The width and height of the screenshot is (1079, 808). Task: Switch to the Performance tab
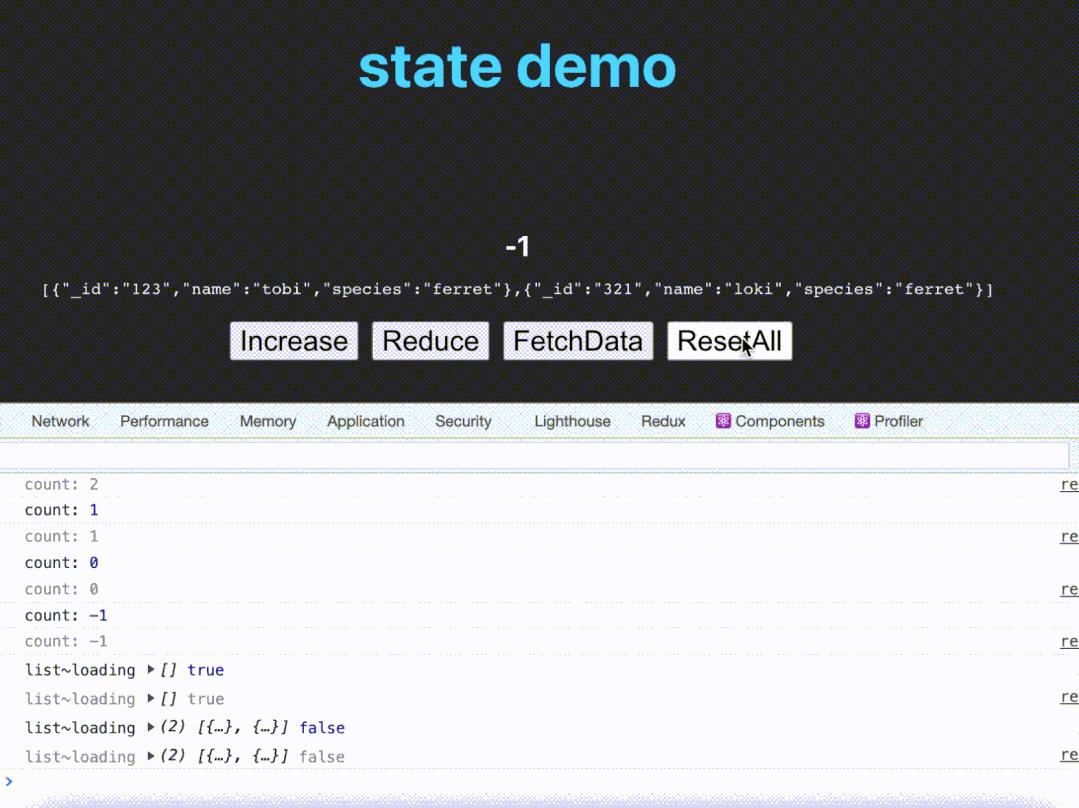point(164,421)
